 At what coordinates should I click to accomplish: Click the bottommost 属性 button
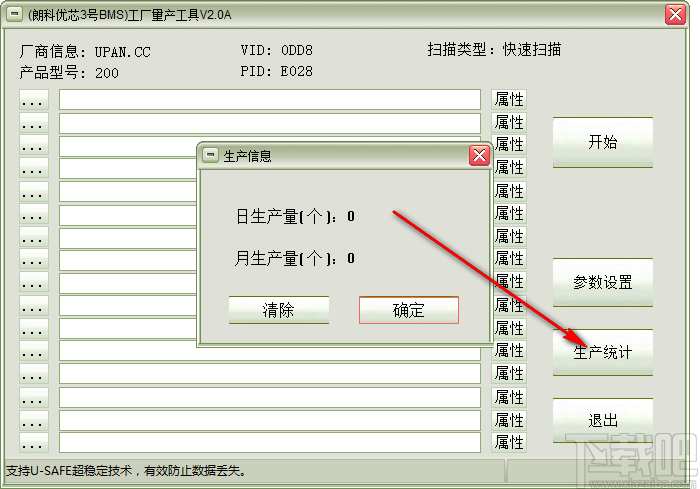click(509, 442)
